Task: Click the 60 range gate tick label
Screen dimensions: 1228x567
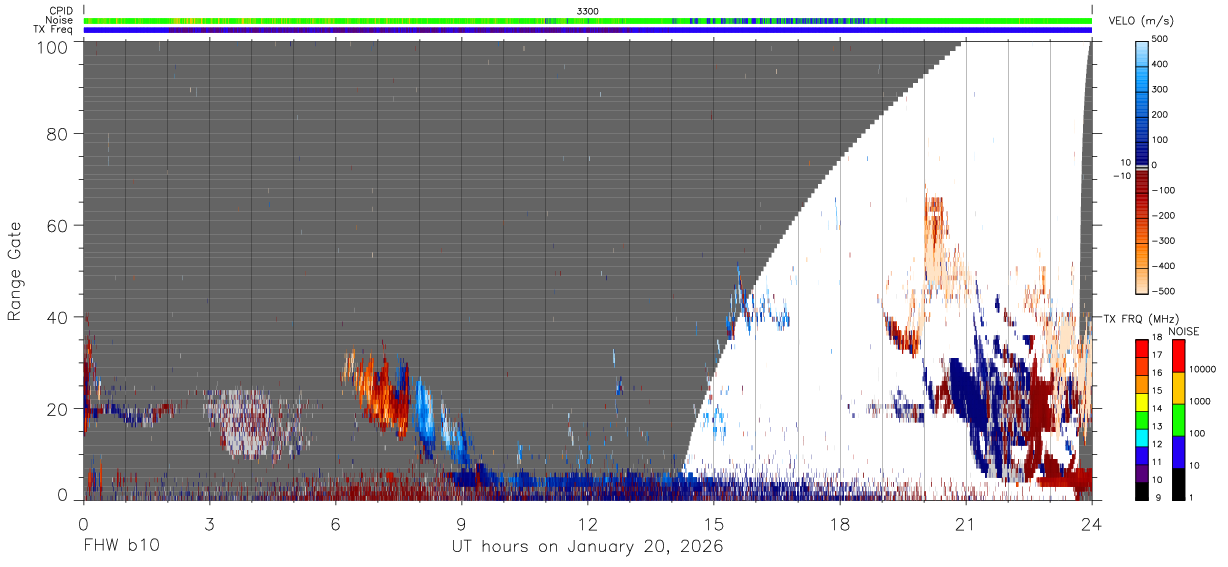Action: [x=57, y=225]
